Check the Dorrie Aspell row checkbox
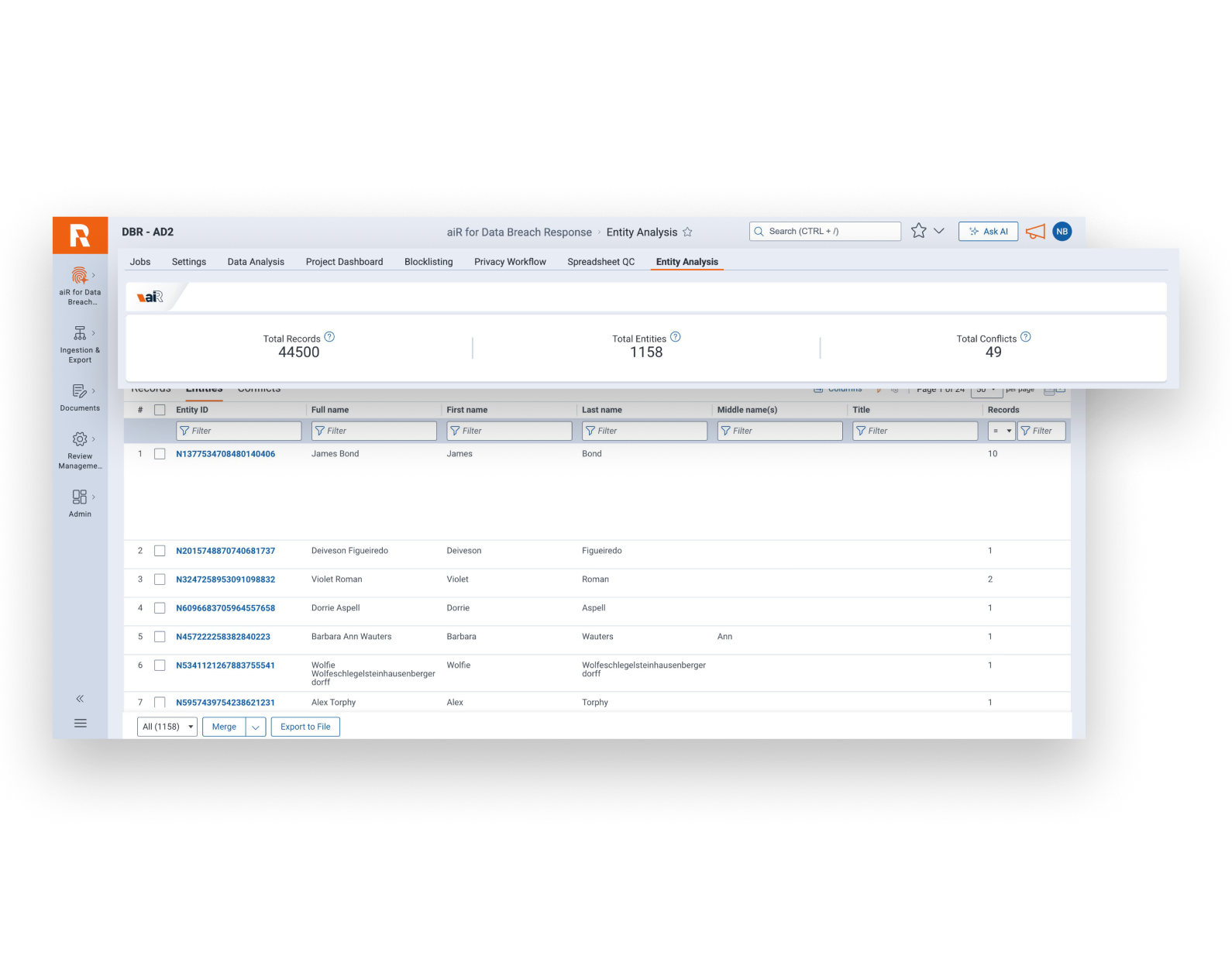This screenshot has height=956, width=1232. [160, 608]
